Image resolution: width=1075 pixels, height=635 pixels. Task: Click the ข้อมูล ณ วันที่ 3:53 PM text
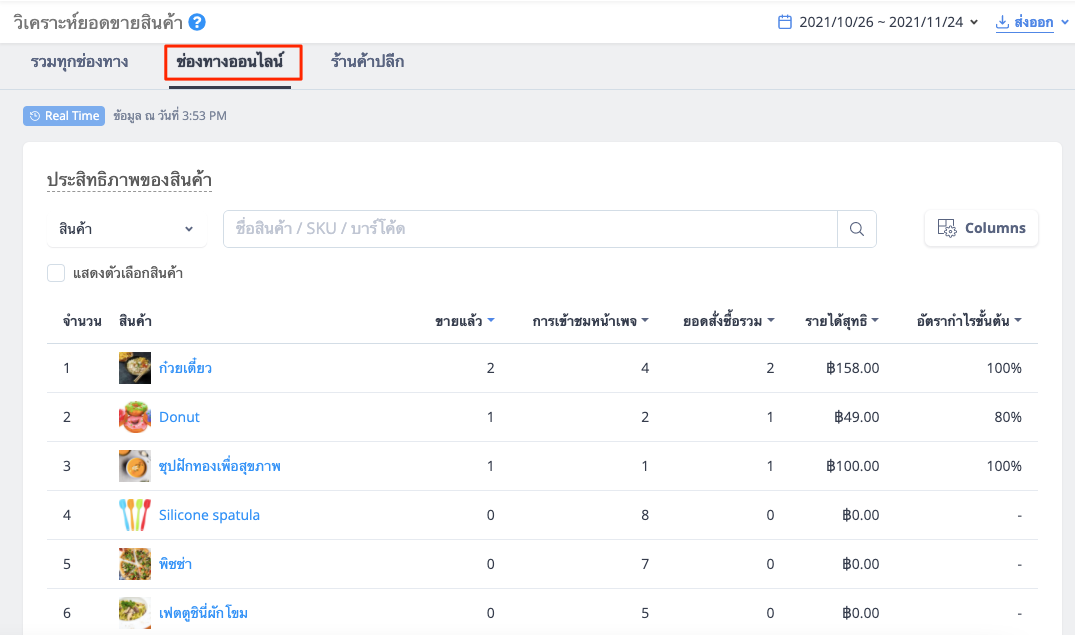coord(170,116)
